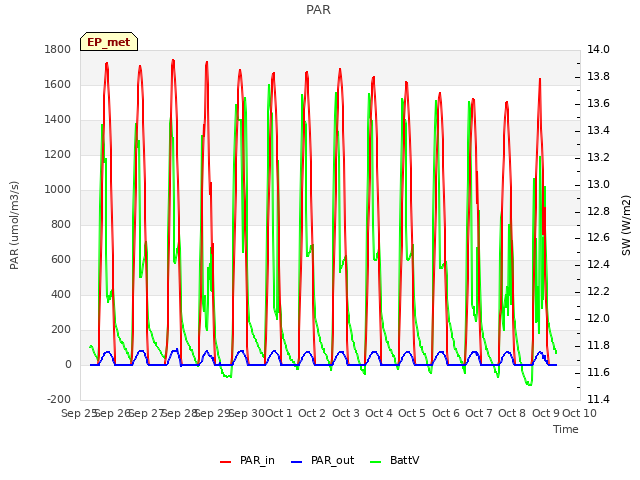Click the Oct 4 date tick label
The width and height of the screenshot is (640, 480).
[379, 413]
